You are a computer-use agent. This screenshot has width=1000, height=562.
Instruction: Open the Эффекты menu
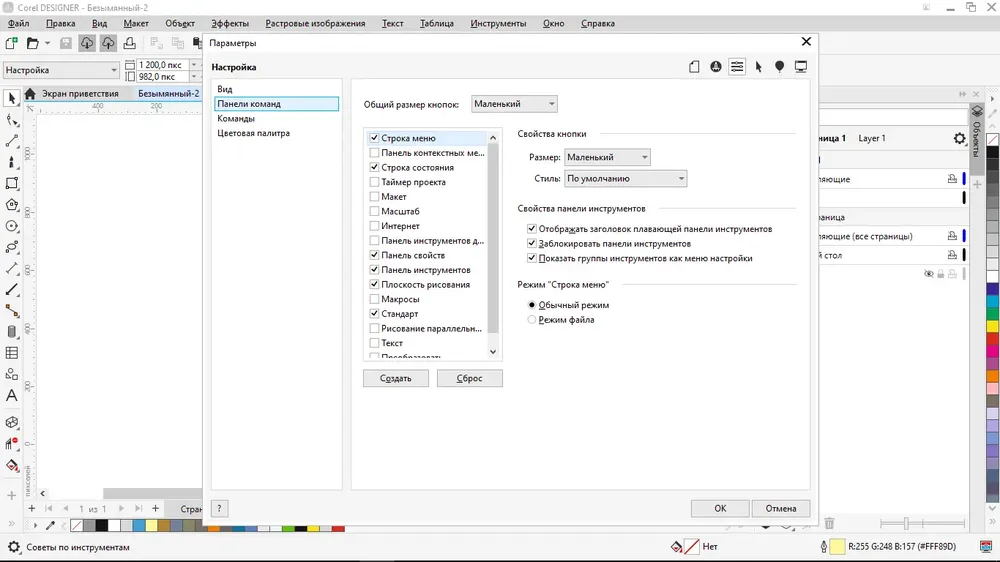tap(230, 23)
